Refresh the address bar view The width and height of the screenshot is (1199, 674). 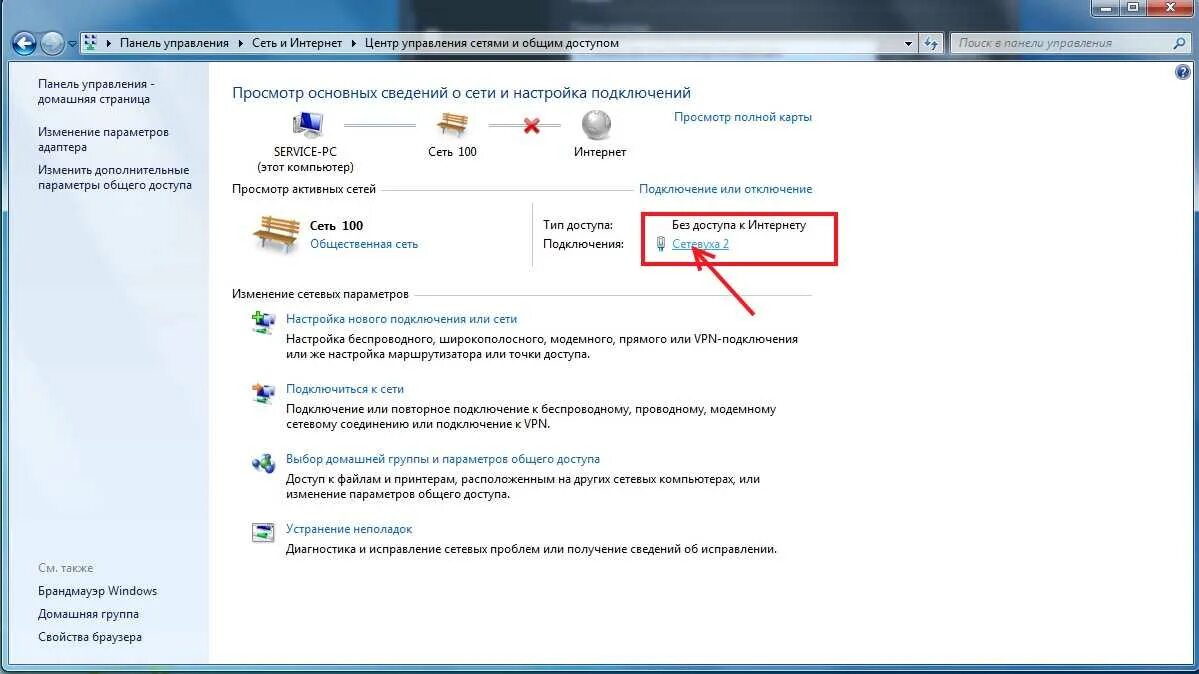tap(931, 44)
